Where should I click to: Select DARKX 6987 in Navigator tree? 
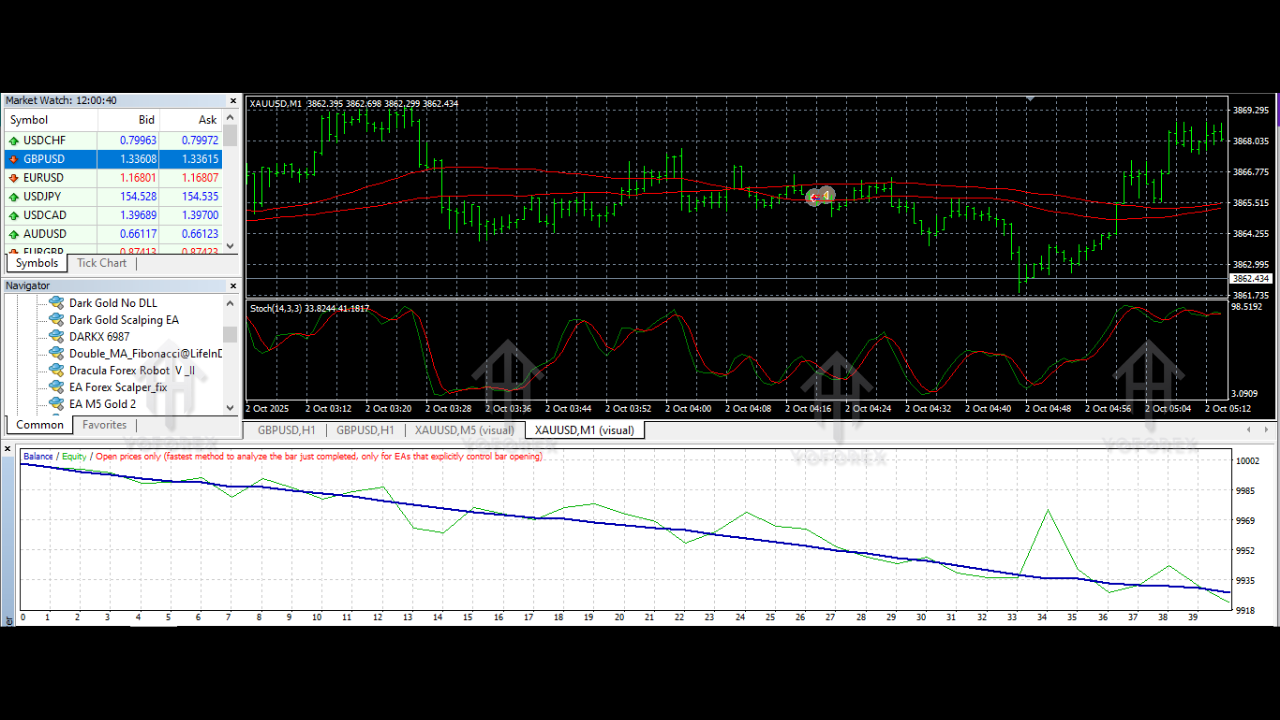(99, 337)
